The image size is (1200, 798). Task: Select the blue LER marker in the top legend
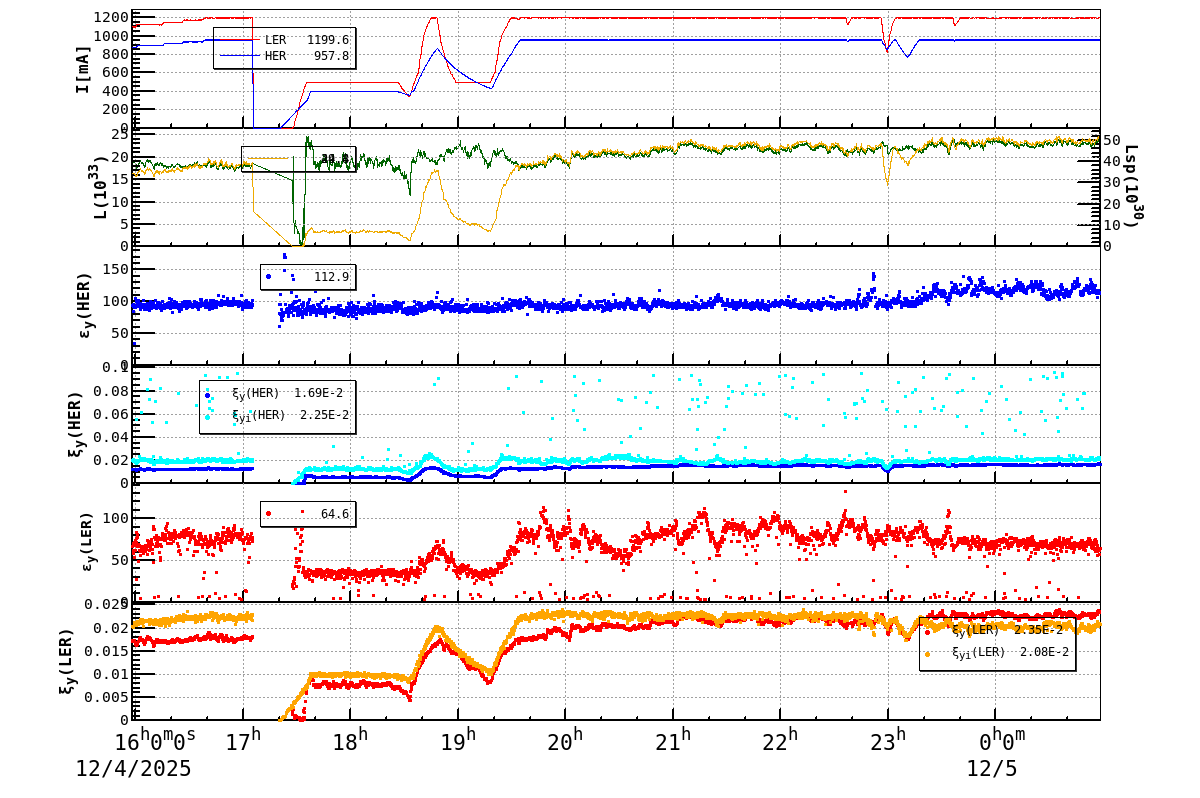[x=240, y=40]
